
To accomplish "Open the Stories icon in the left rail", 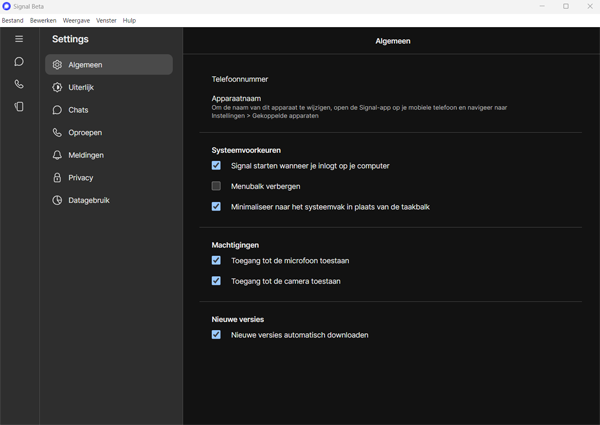I will [x=19, y=106].
